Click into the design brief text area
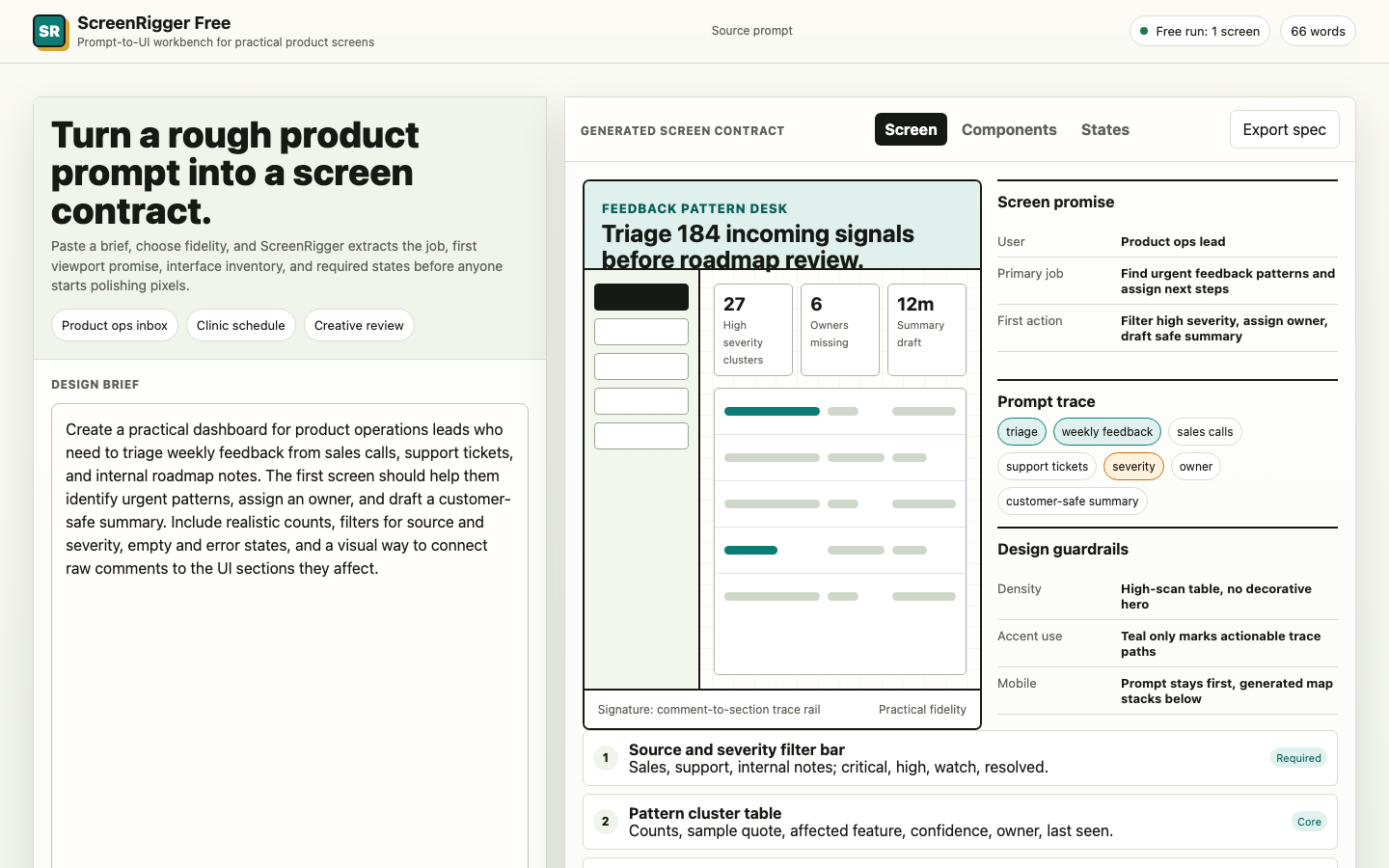 point(289,637)
